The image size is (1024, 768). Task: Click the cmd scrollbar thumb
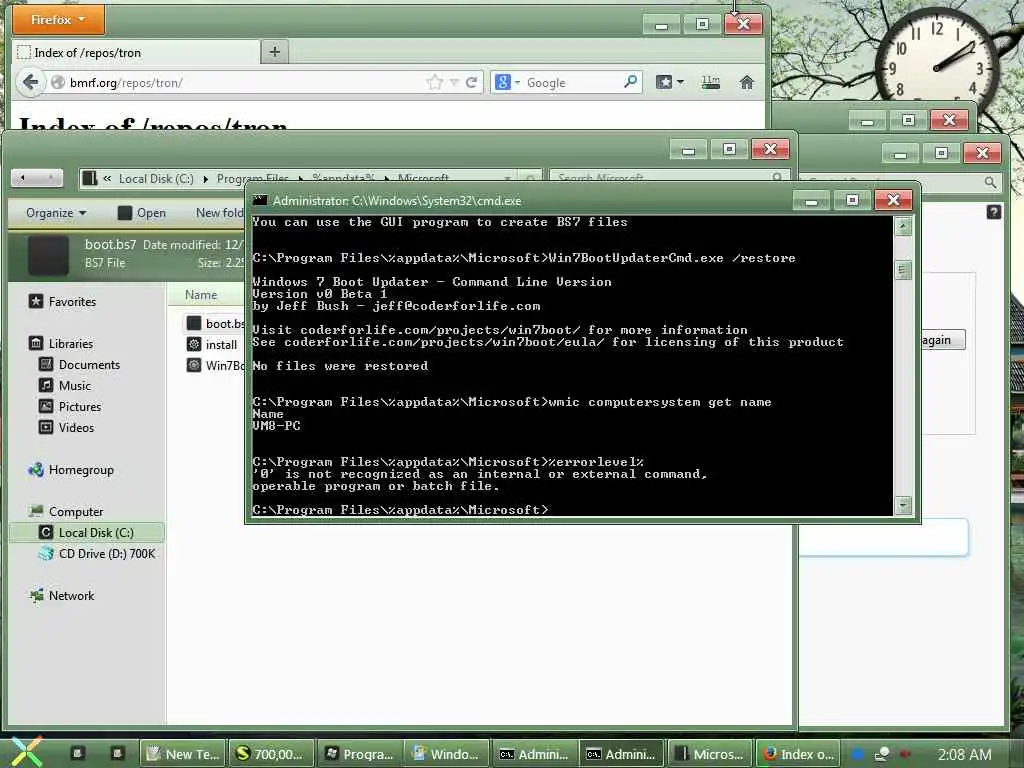pyautogui.click(x=903, y=269)
